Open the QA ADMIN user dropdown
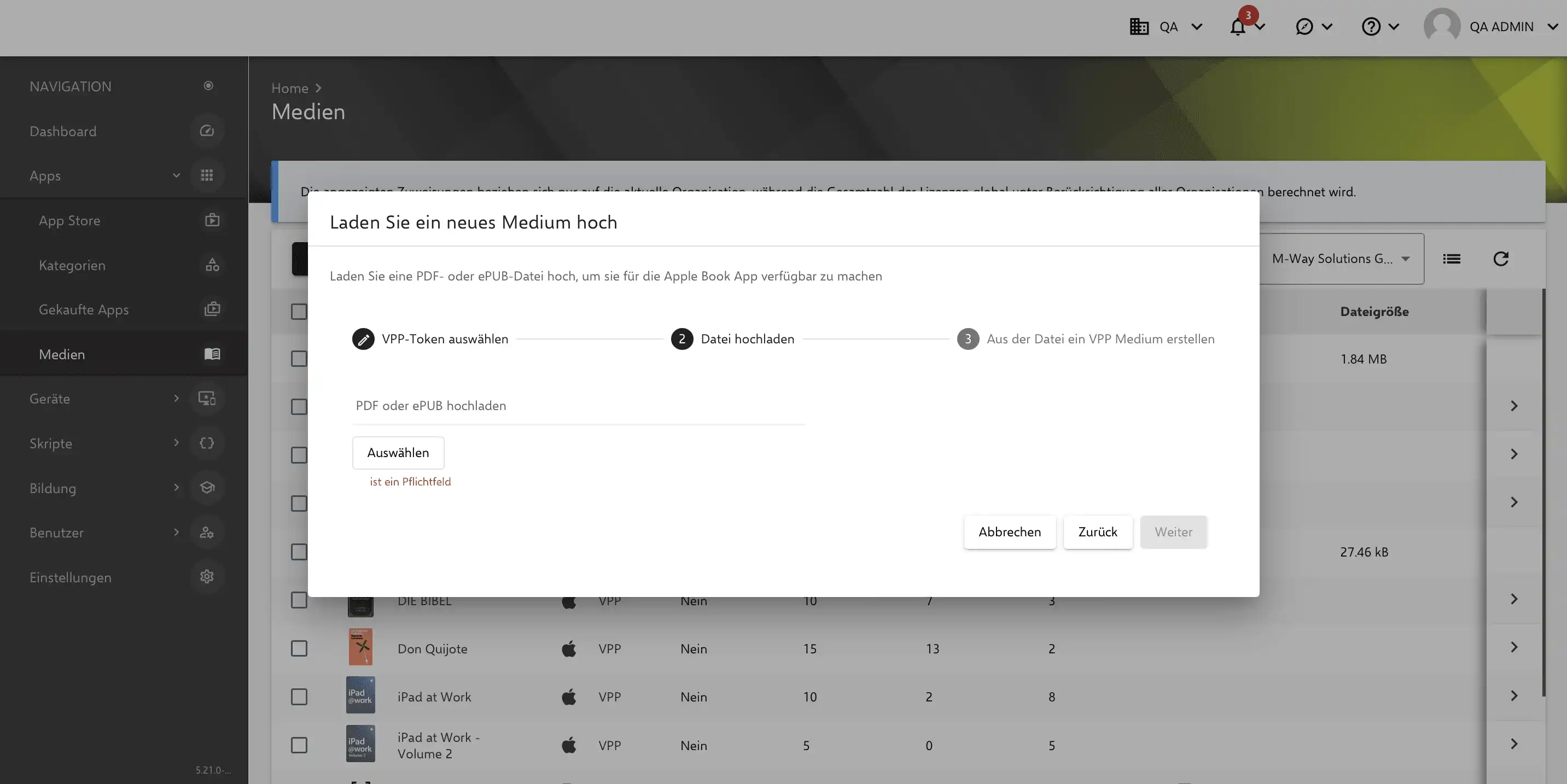The height and width of the screenshot is (784, 1567). click(x=1490, y=27)
